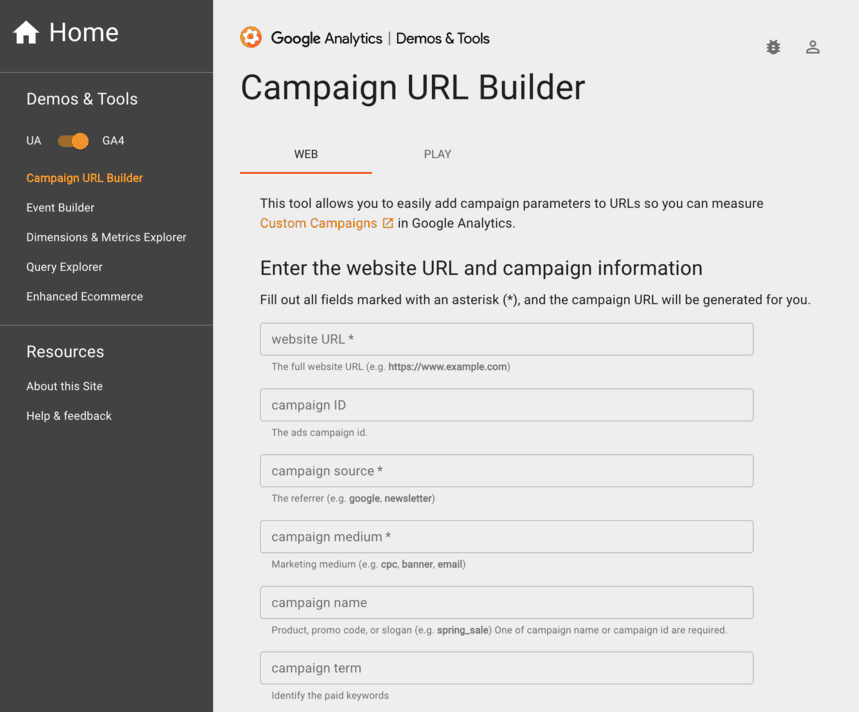Focus the campaign medium field
The width and height of the screenshot is (859, 712).
507,536
